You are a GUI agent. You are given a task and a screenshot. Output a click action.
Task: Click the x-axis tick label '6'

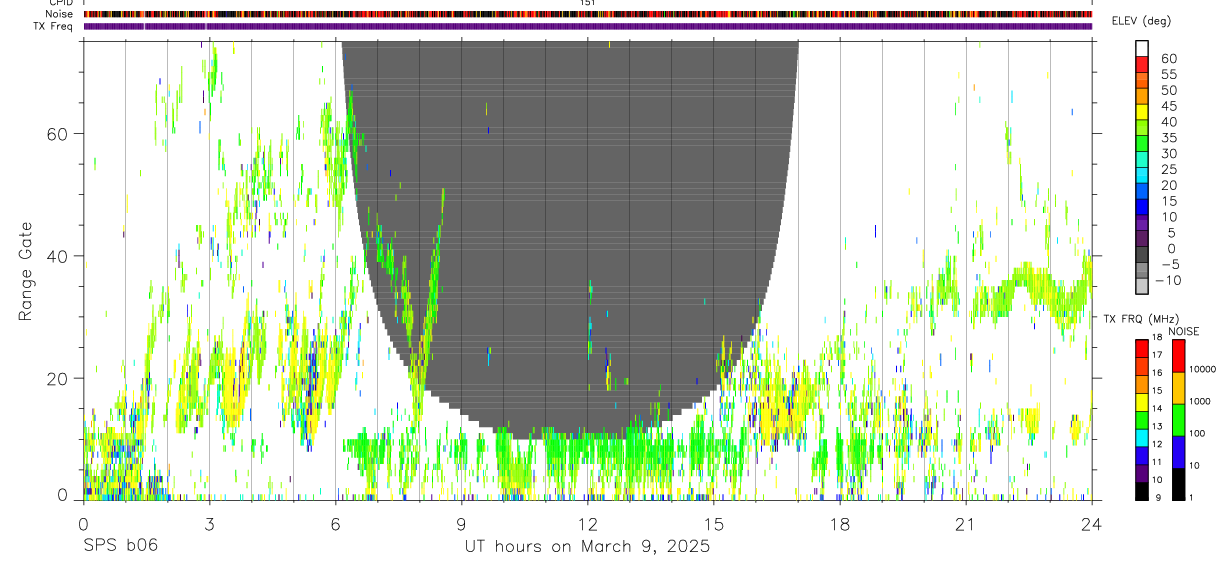(335, 523)
